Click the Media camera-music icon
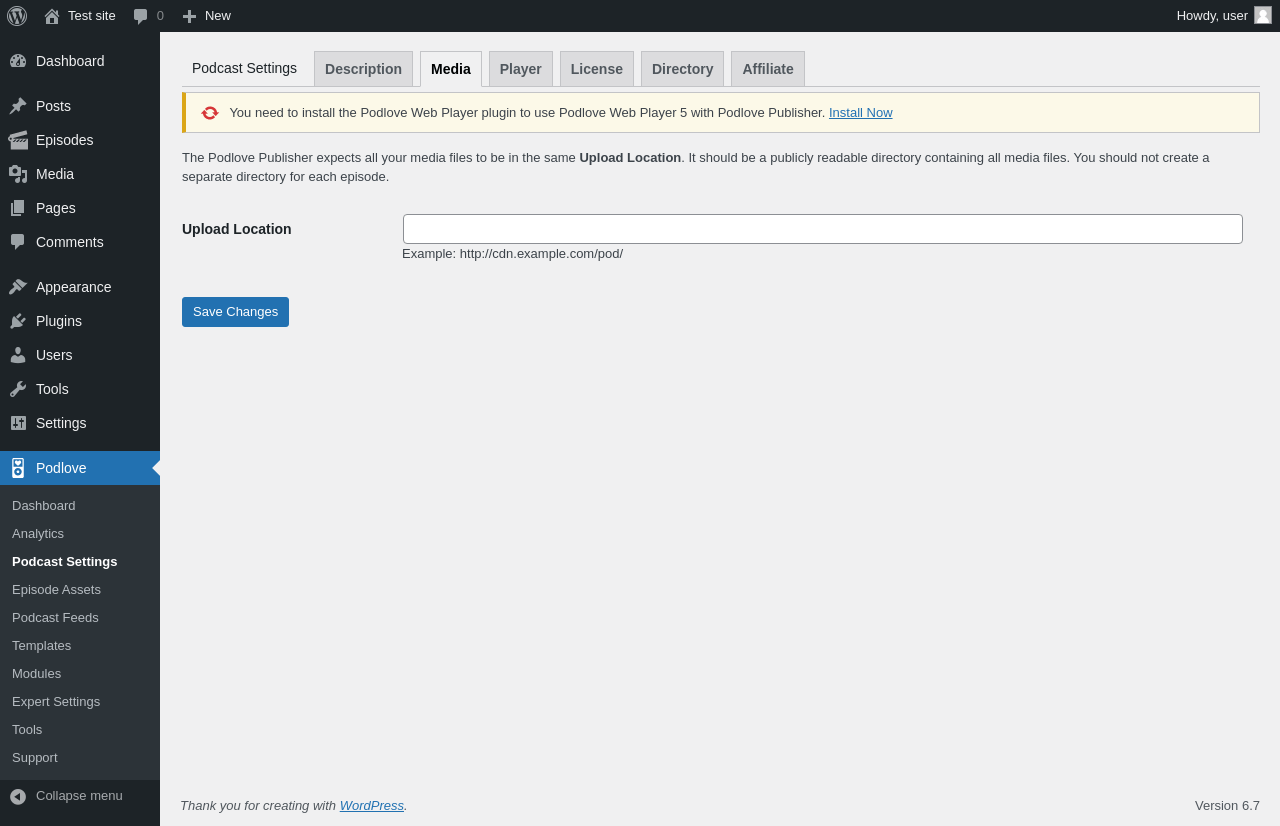 click(18, 174)
